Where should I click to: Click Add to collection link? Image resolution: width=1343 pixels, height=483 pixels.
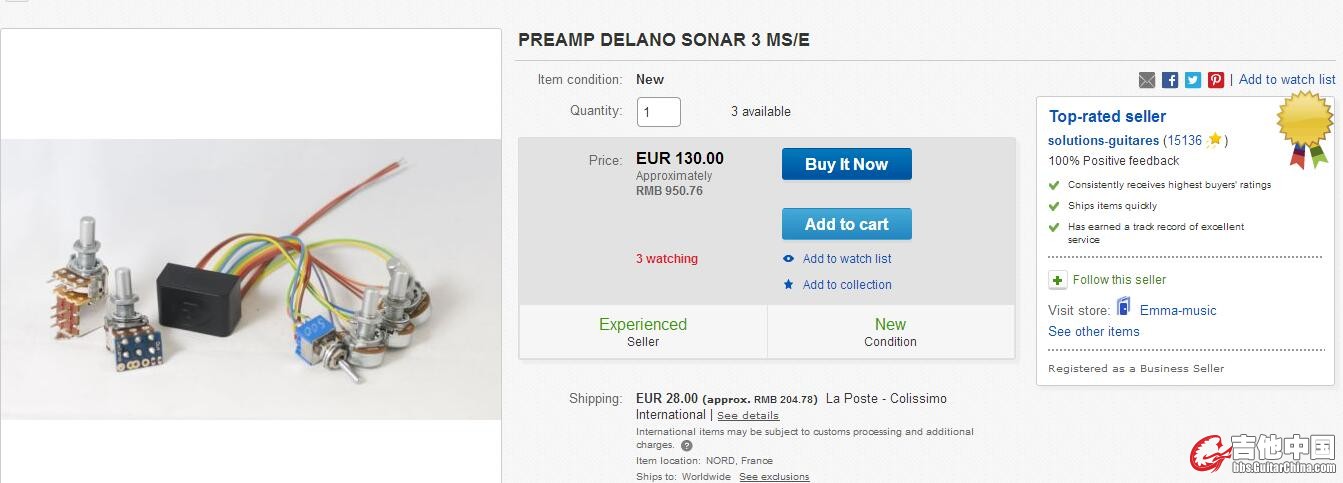[847, 285]
